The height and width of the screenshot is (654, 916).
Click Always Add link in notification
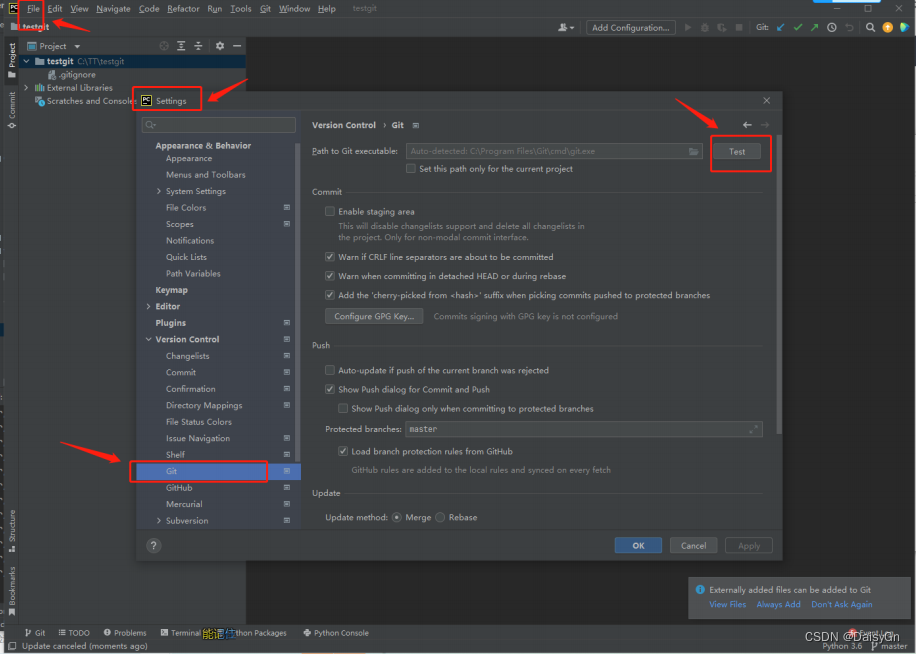778,604
